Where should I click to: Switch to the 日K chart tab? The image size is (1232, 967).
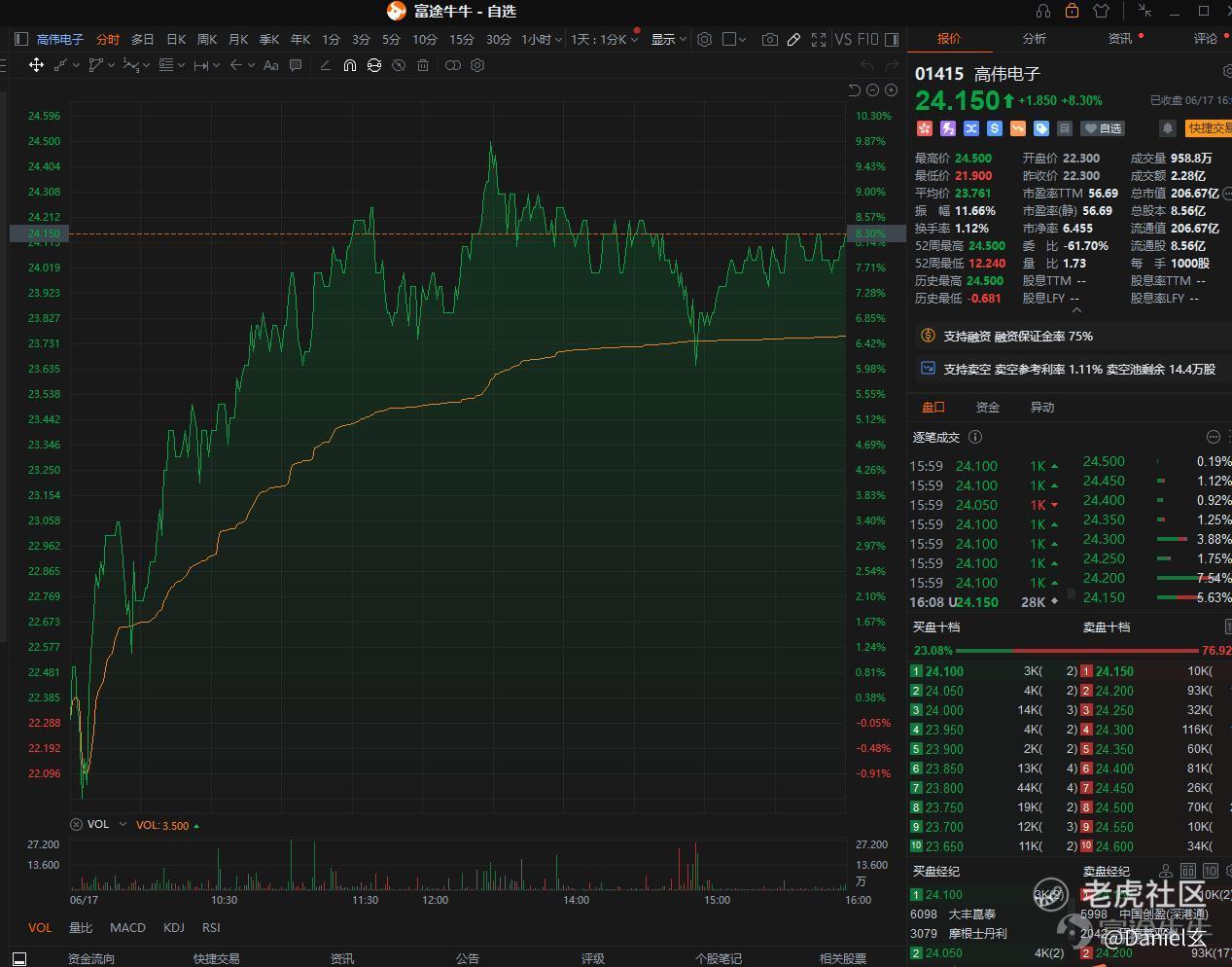tap(176, 40)
